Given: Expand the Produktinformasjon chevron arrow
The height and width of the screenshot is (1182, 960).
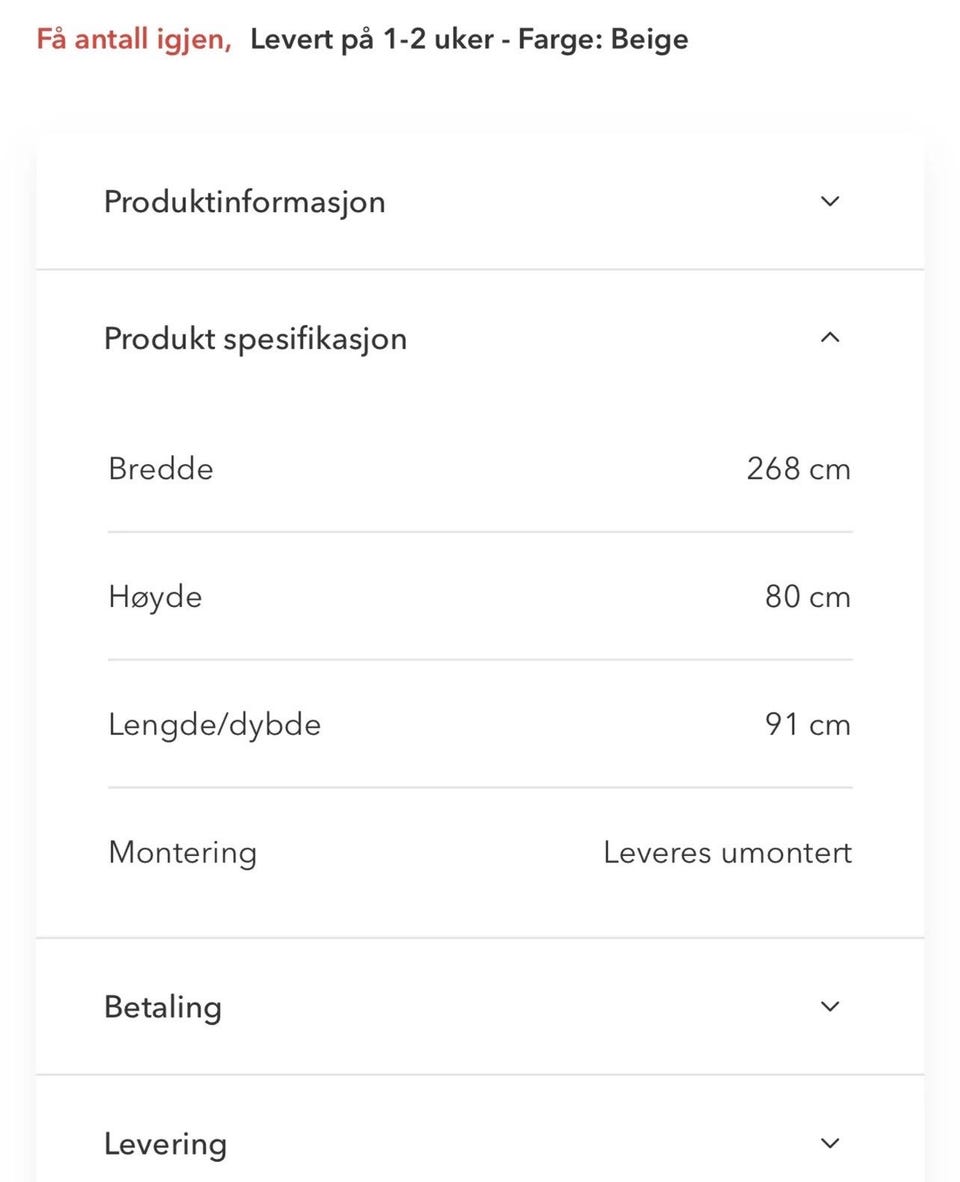Looking at the screenshot, I should [x=829, y=201].
